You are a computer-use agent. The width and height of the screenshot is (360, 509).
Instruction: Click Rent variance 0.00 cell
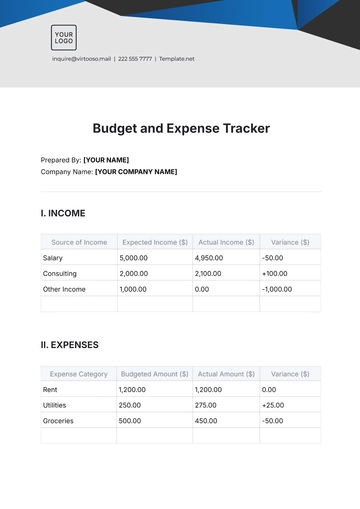[x=269, y=390]
